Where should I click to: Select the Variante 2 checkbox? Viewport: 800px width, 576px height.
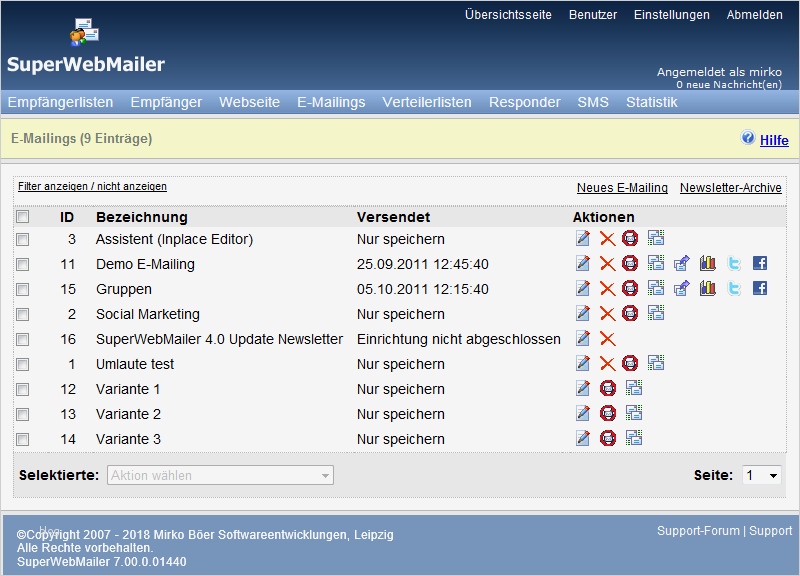point(22,414)
